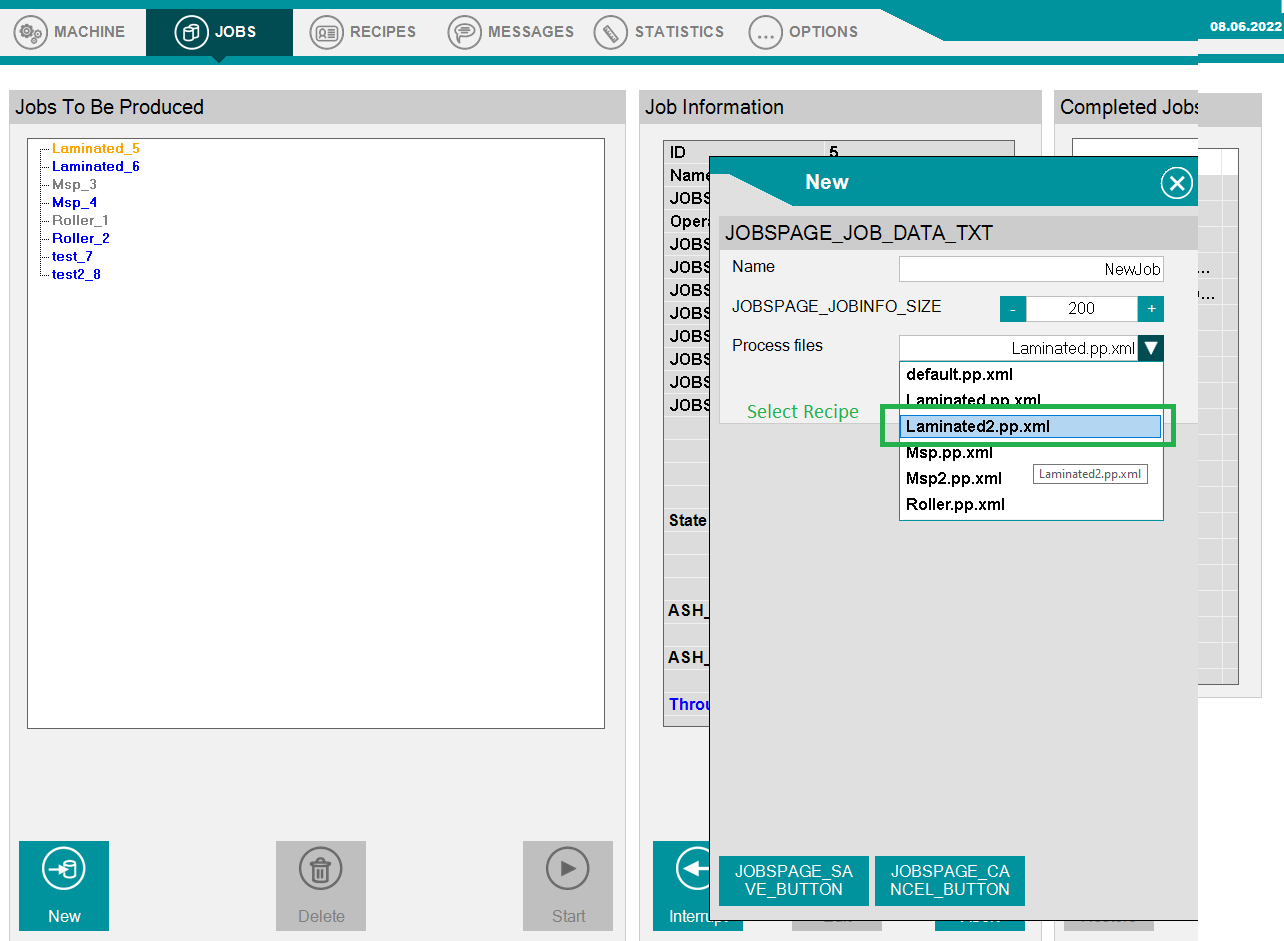Click the JOBSPAGE_CANCEL_BUTTON

tap(949, 880)
